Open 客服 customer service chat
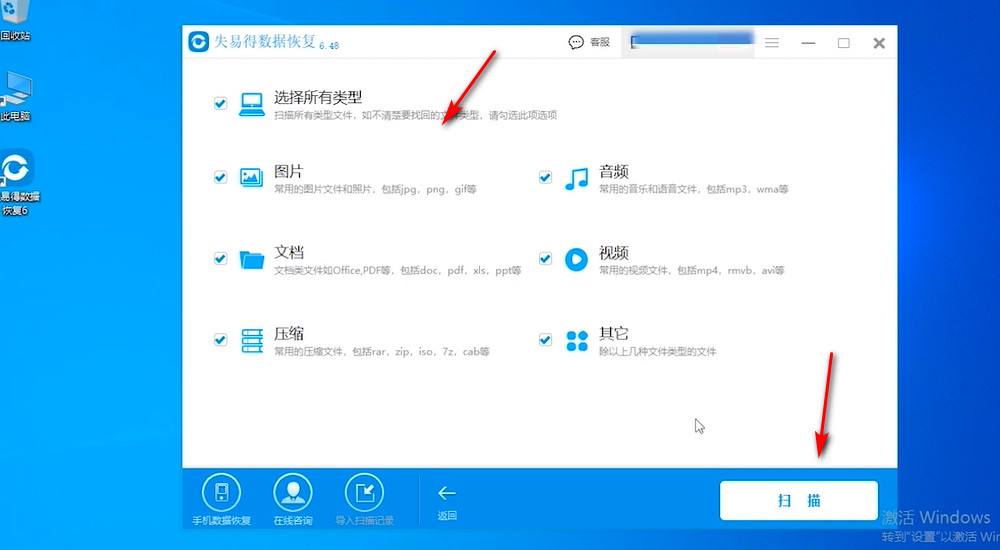This screenshot has width=1000, height=550. 589,42
